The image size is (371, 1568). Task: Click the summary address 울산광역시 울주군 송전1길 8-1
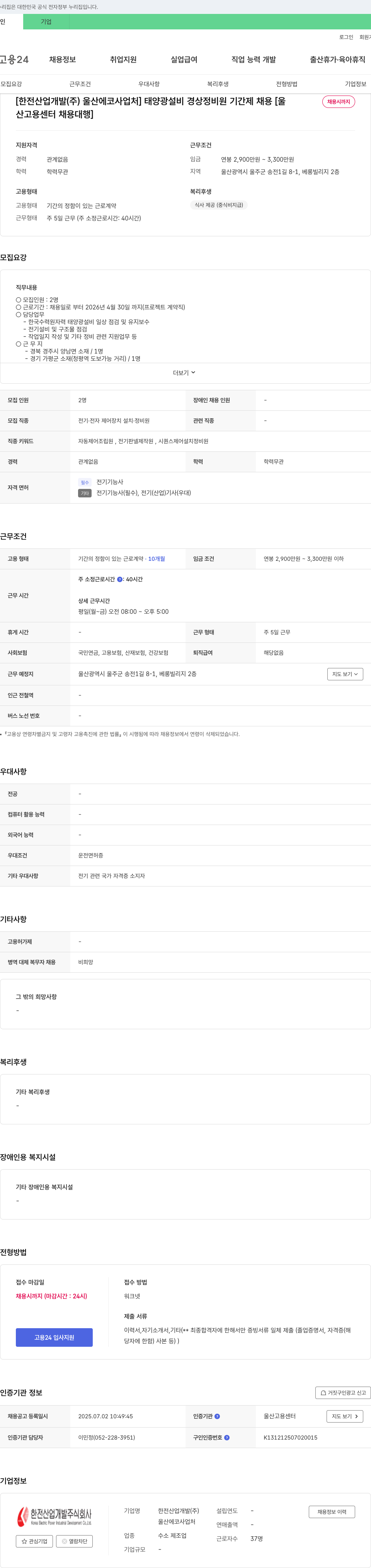pos(281,172)
